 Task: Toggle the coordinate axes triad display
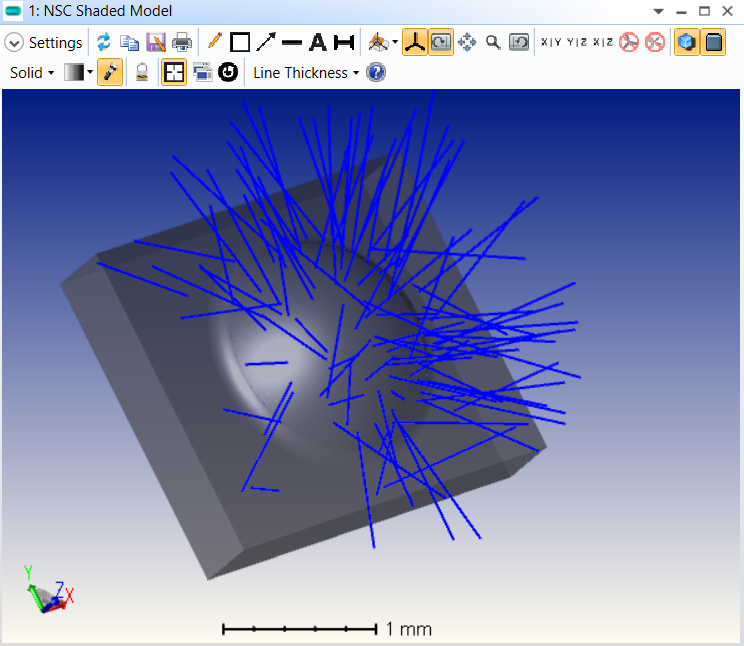pyautogui.click(x=415, y=42)
